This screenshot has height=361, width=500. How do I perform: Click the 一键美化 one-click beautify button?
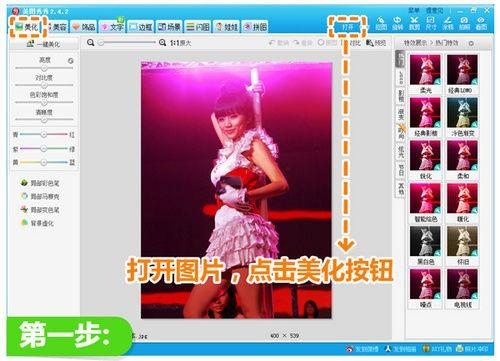click(x=44, y=44)
